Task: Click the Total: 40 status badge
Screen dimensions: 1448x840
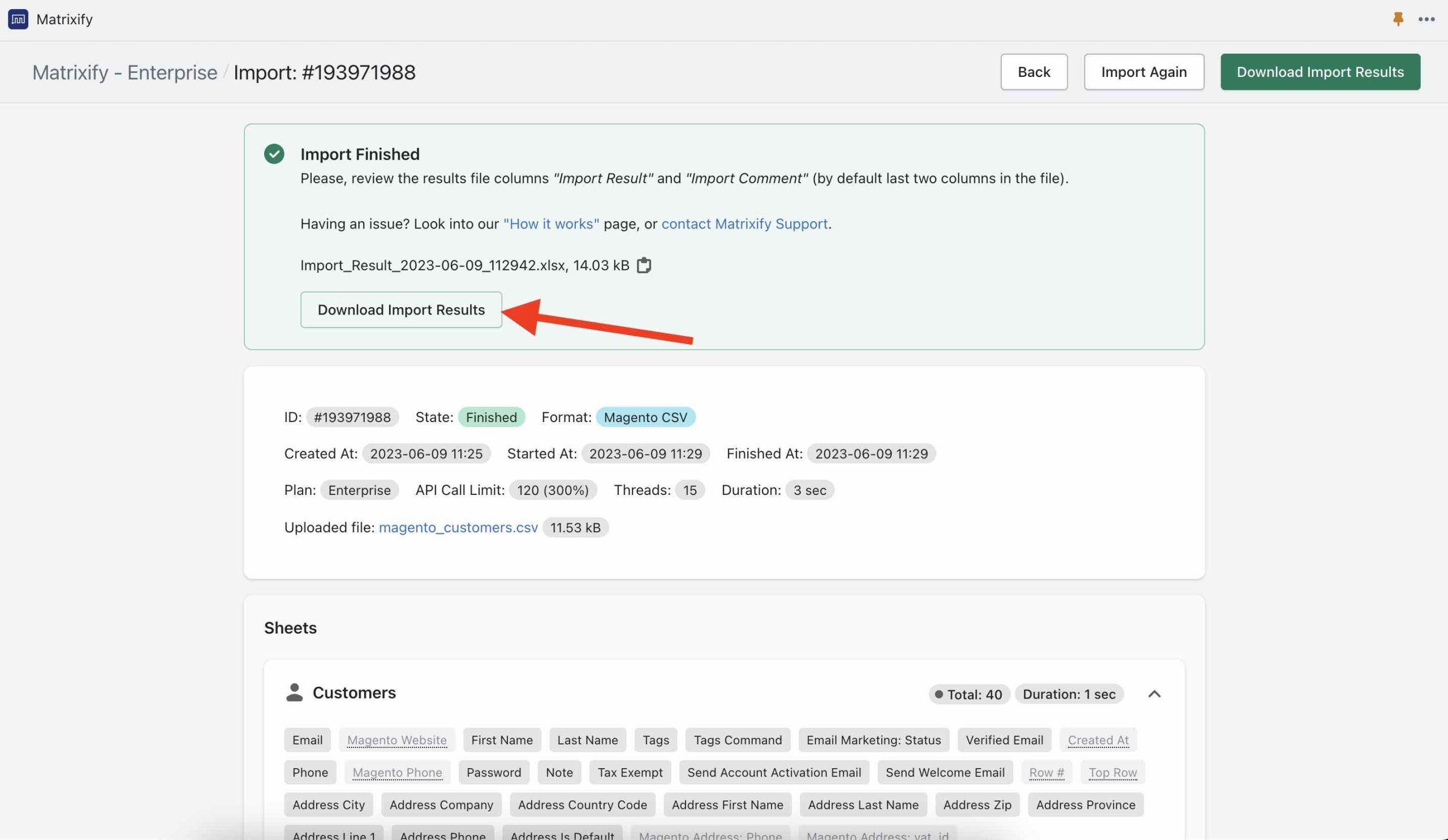Action: point(969,694)
